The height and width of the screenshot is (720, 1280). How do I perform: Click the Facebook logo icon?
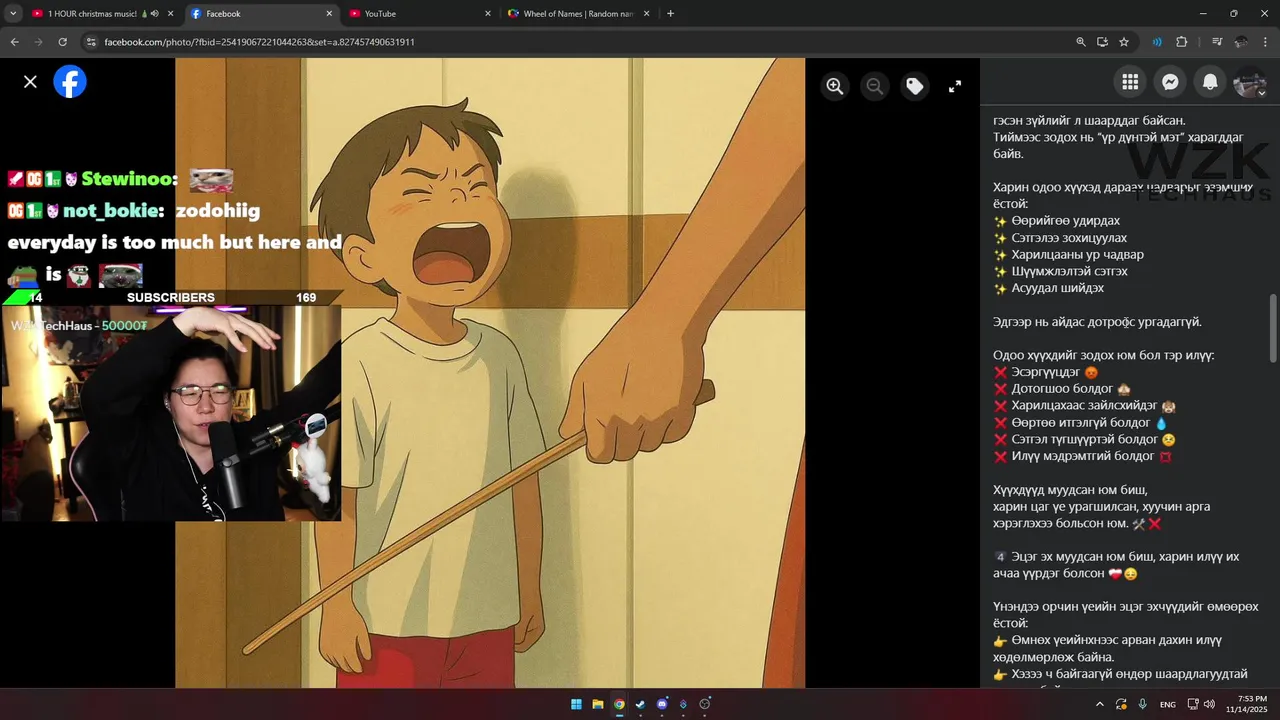pyautogui.click(x=70, y=82)
